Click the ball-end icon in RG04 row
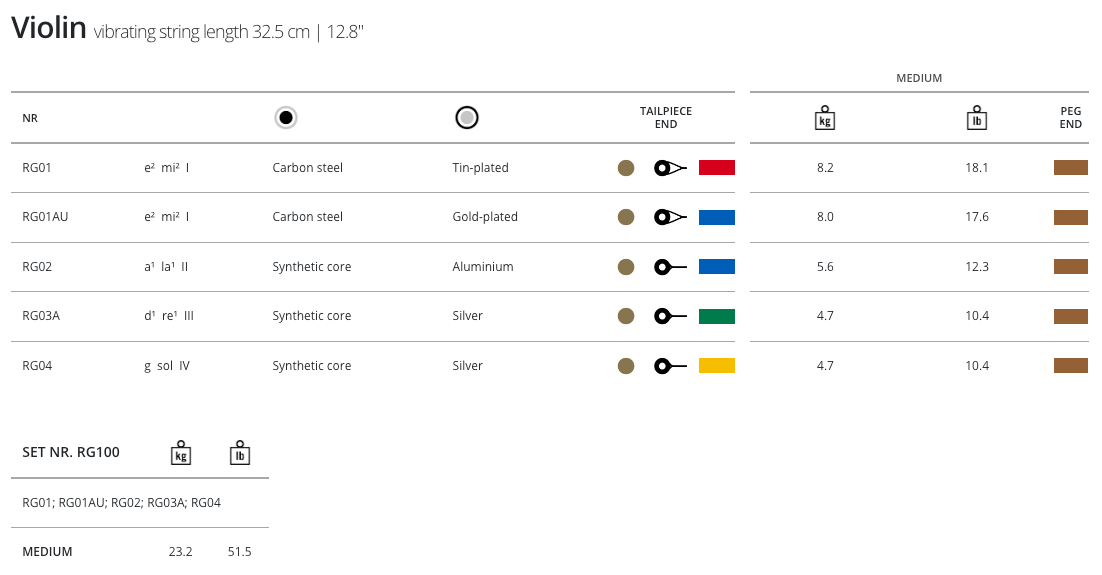This screenshot has height=575, width=1102. pos(670,366)
